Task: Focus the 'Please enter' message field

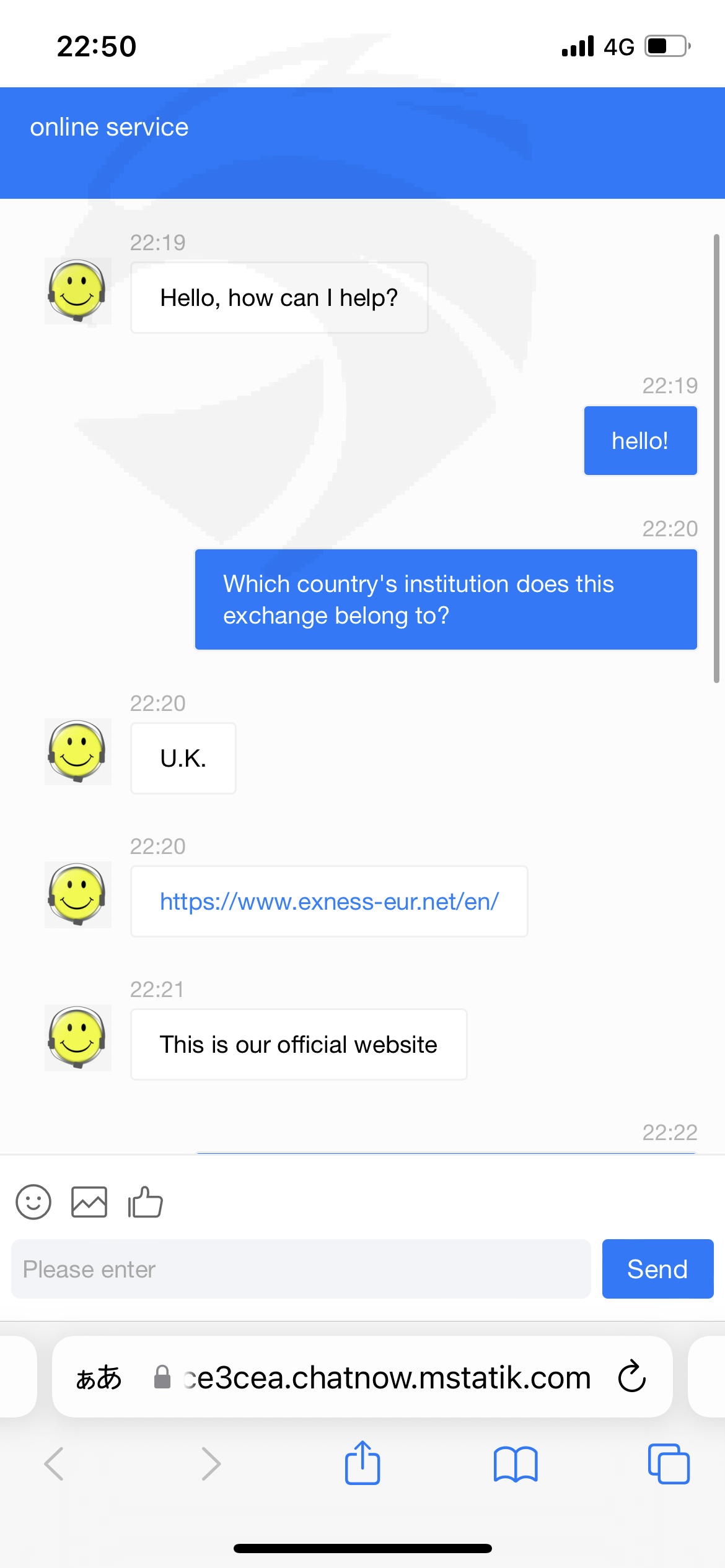Action: pyautogui.click(x=301, y=1269)
